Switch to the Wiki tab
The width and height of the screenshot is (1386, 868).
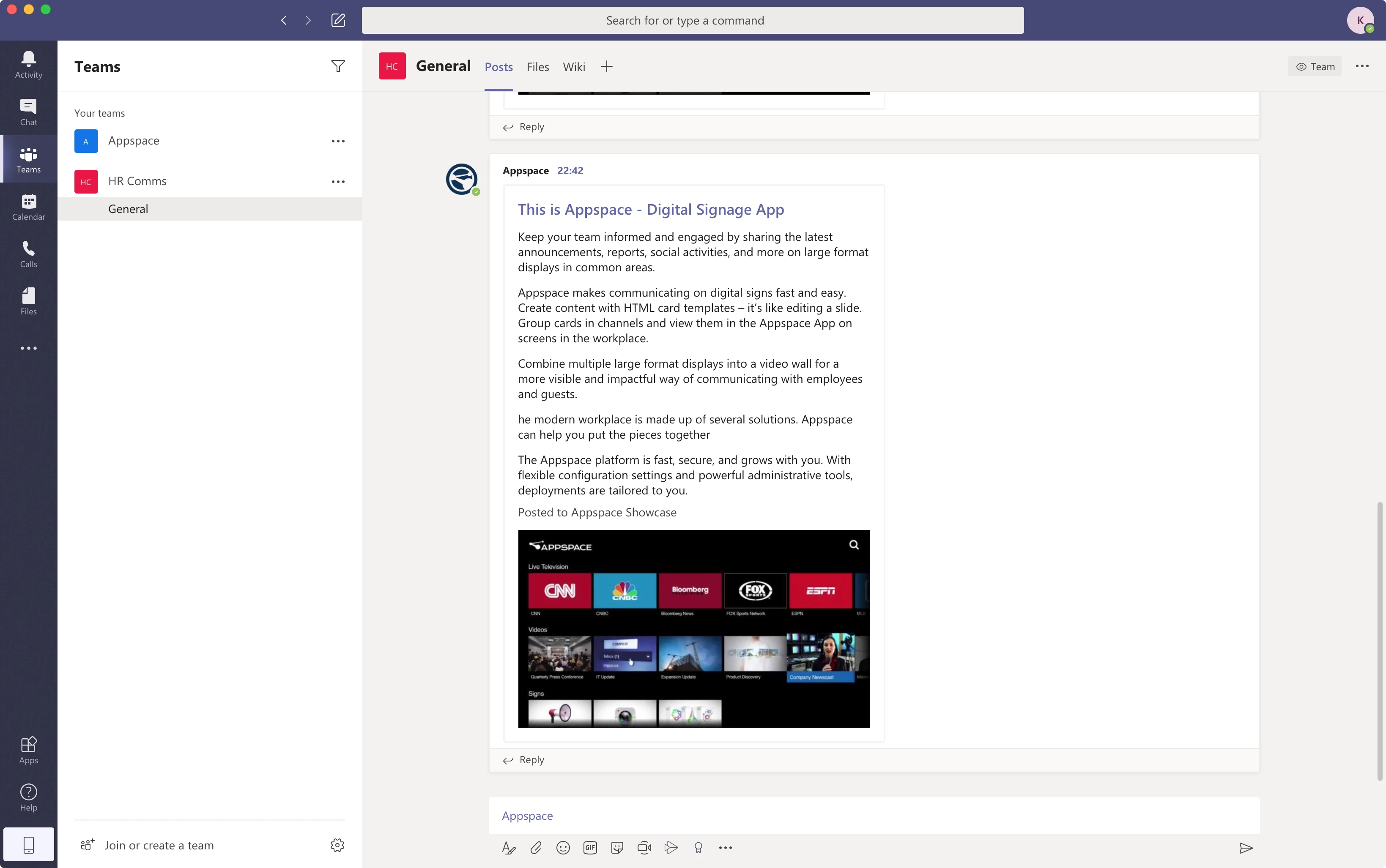pos(574,67)
